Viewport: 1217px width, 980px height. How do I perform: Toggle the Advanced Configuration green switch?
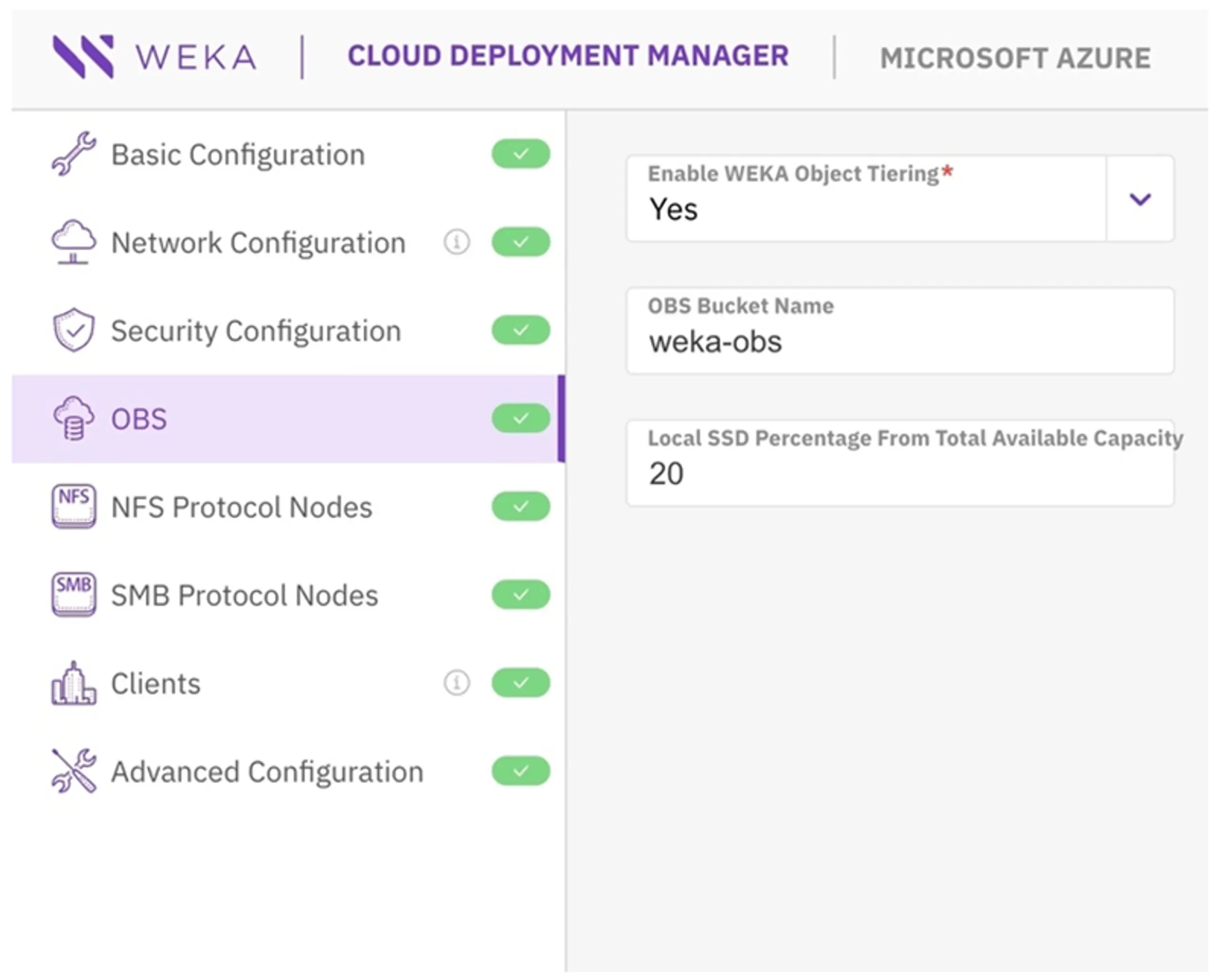click(x=521, y=771)
